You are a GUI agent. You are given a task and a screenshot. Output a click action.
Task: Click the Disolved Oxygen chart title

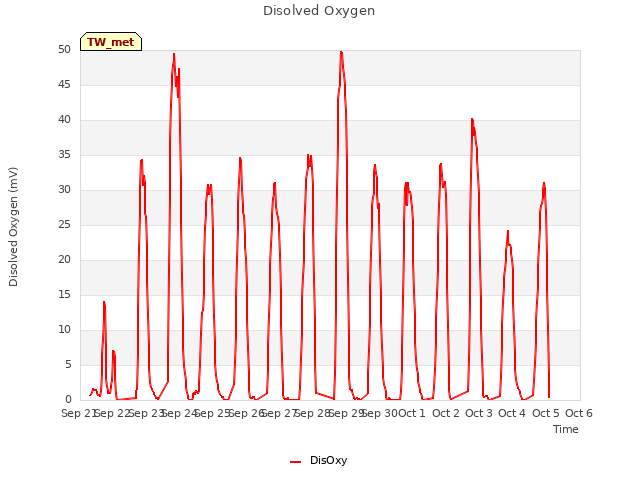pyautogui.click(x=319, y=11)
